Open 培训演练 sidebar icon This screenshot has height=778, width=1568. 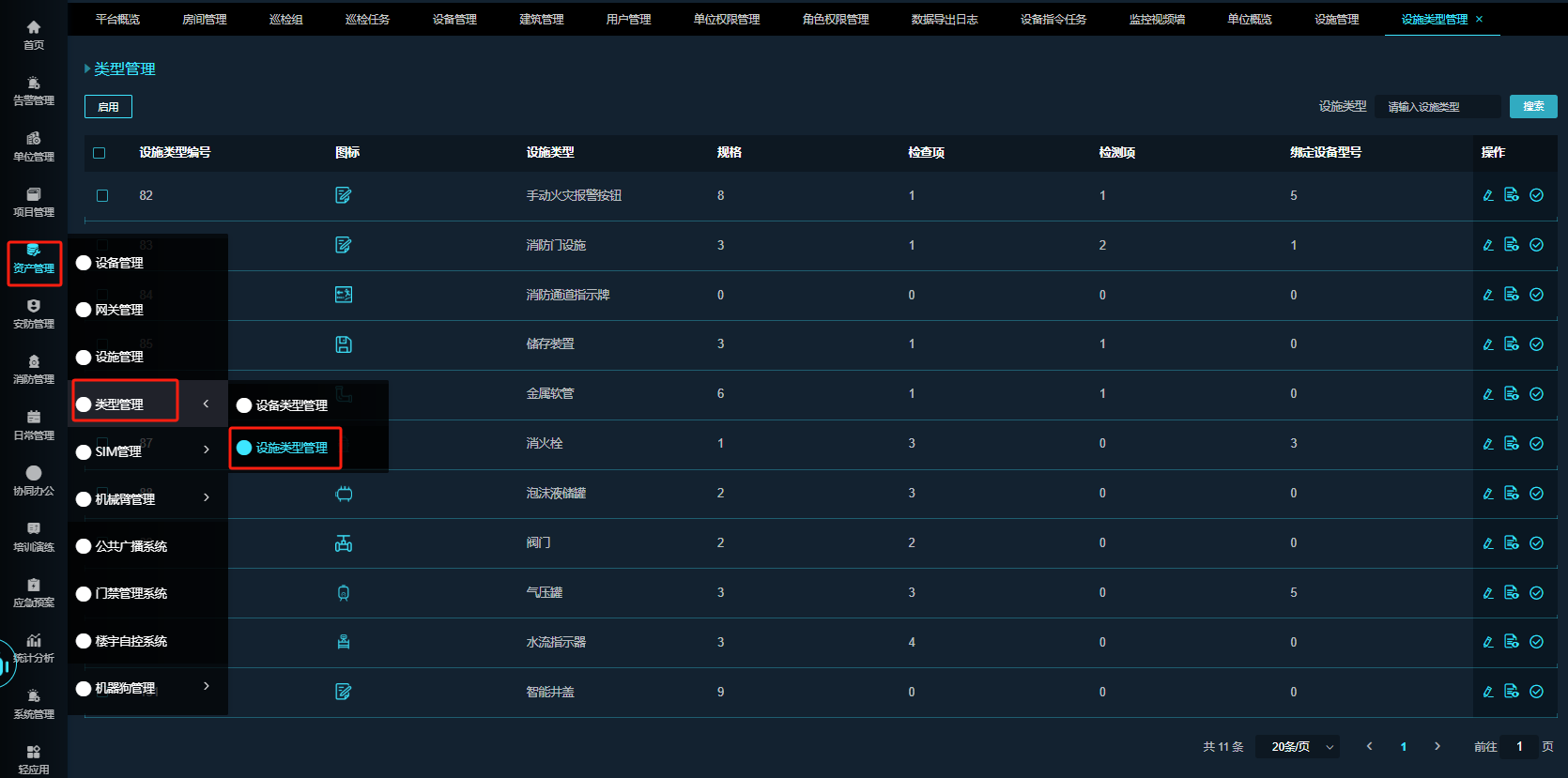[34, 538]
